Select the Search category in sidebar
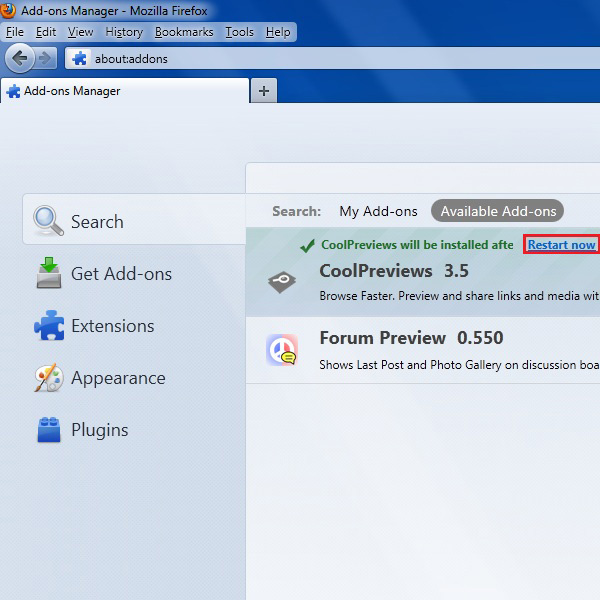600x600 pixels. coord(134,219)
